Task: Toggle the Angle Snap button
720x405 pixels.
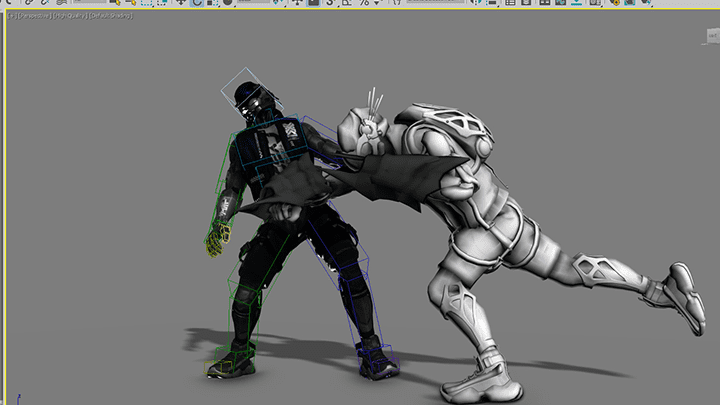Action: point(347,3)
